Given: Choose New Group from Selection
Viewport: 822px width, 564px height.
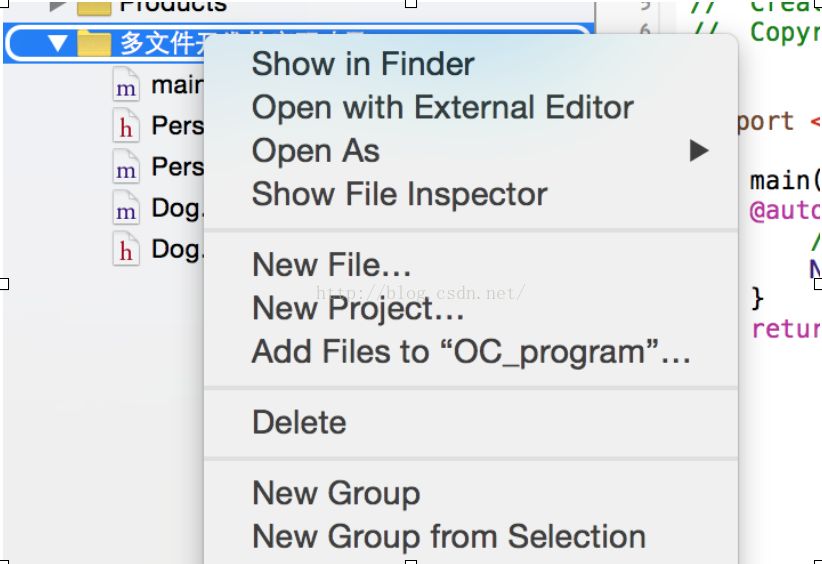Looking at the screenshot, I should [x=449, y=537].
